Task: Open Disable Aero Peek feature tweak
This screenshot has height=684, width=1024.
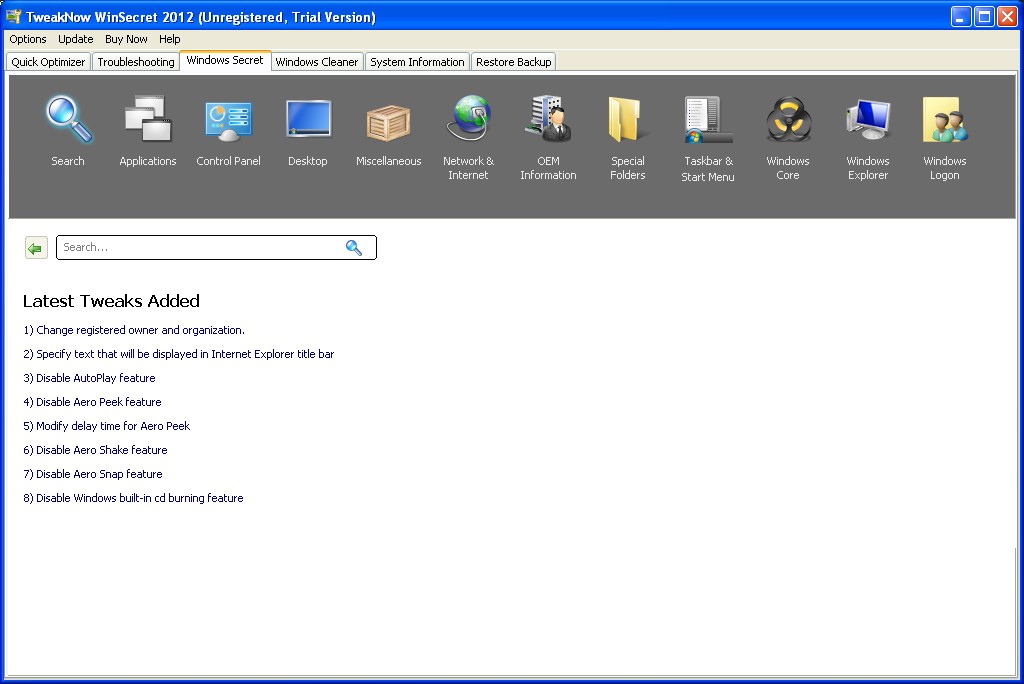Action: [92, 402]
